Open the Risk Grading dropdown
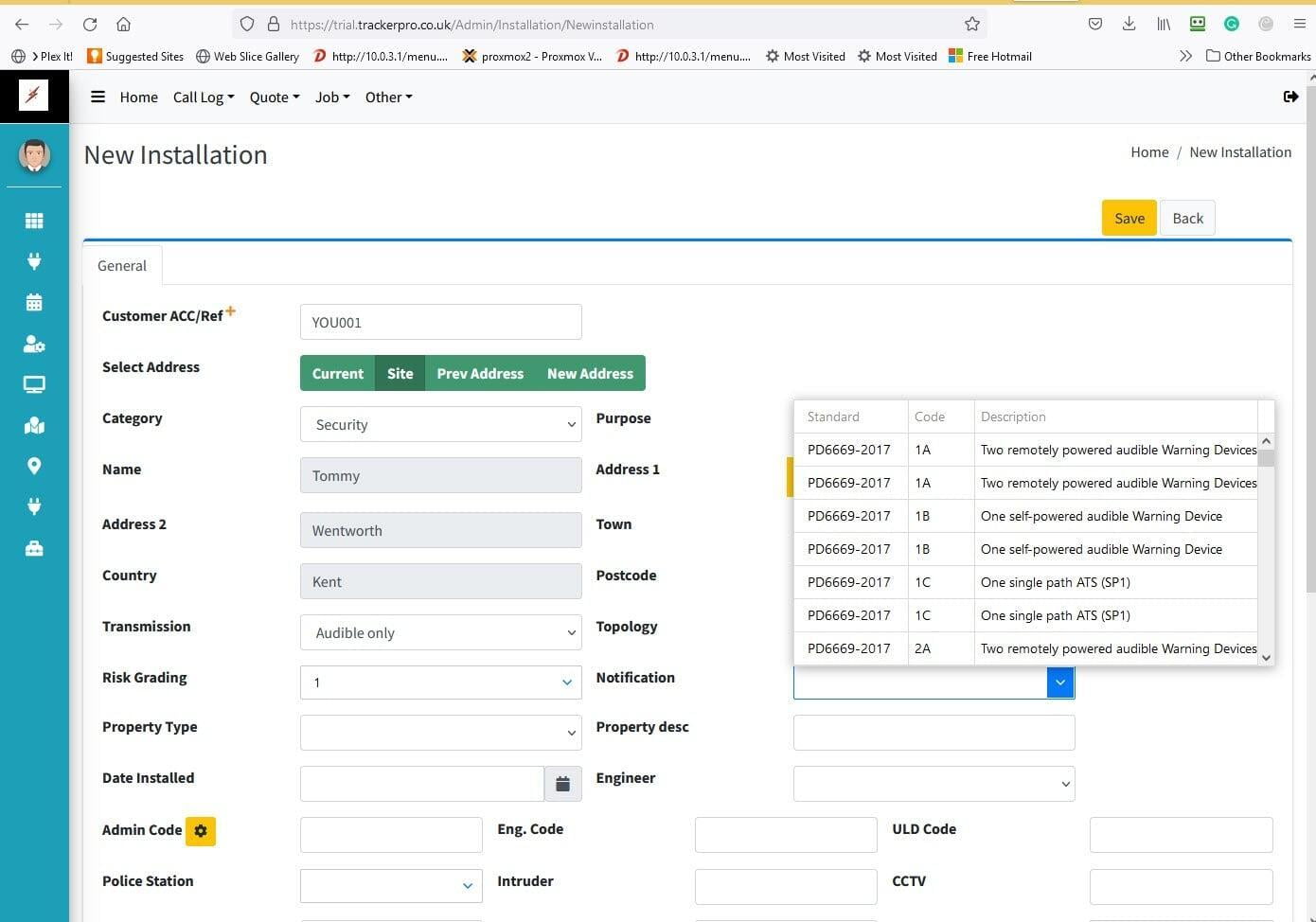This screenshot has width=1316, height=922. 440,683
